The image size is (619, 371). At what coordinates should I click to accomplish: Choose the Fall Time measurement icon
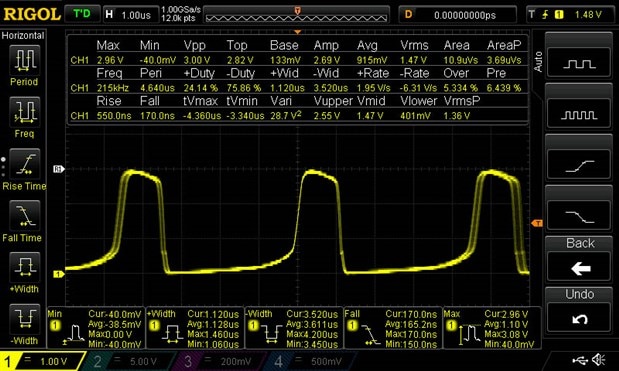point(24,215)
